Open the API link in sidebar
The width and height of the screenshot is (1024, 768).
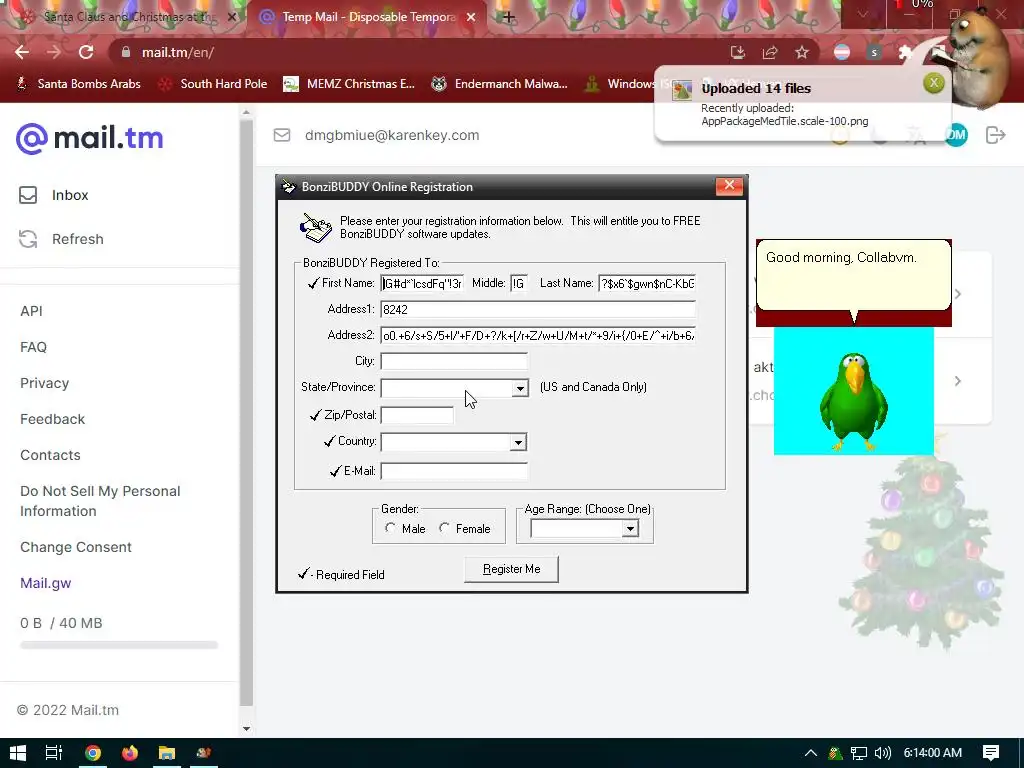31,312
